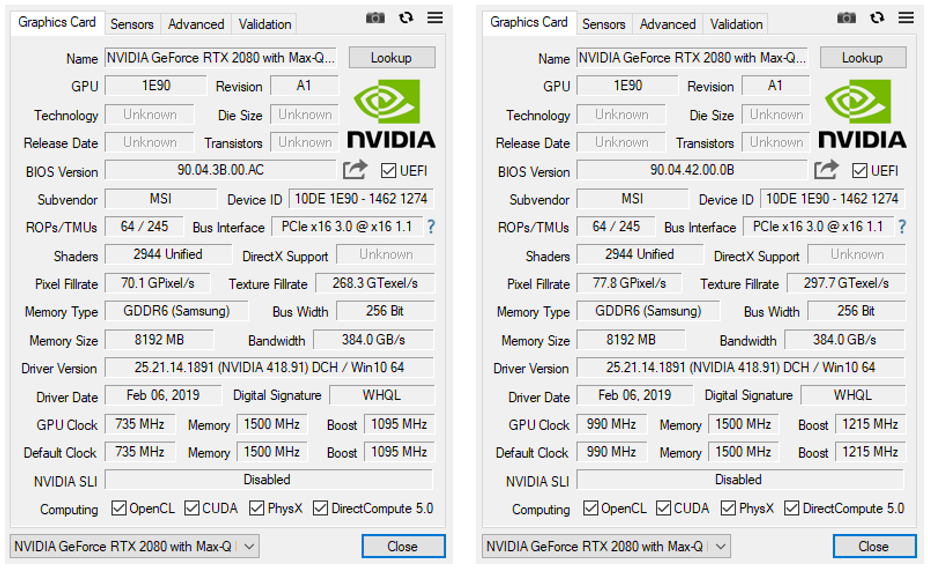Click WHQL digital signature in right window

point(853,395)
